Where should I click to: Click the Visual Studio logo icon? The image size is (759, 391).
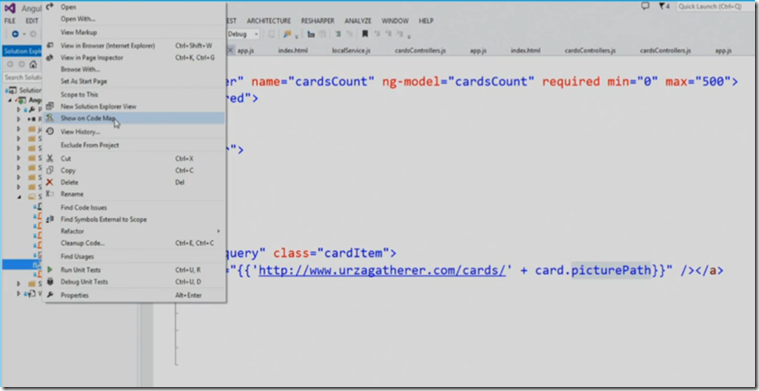(10, 8)
